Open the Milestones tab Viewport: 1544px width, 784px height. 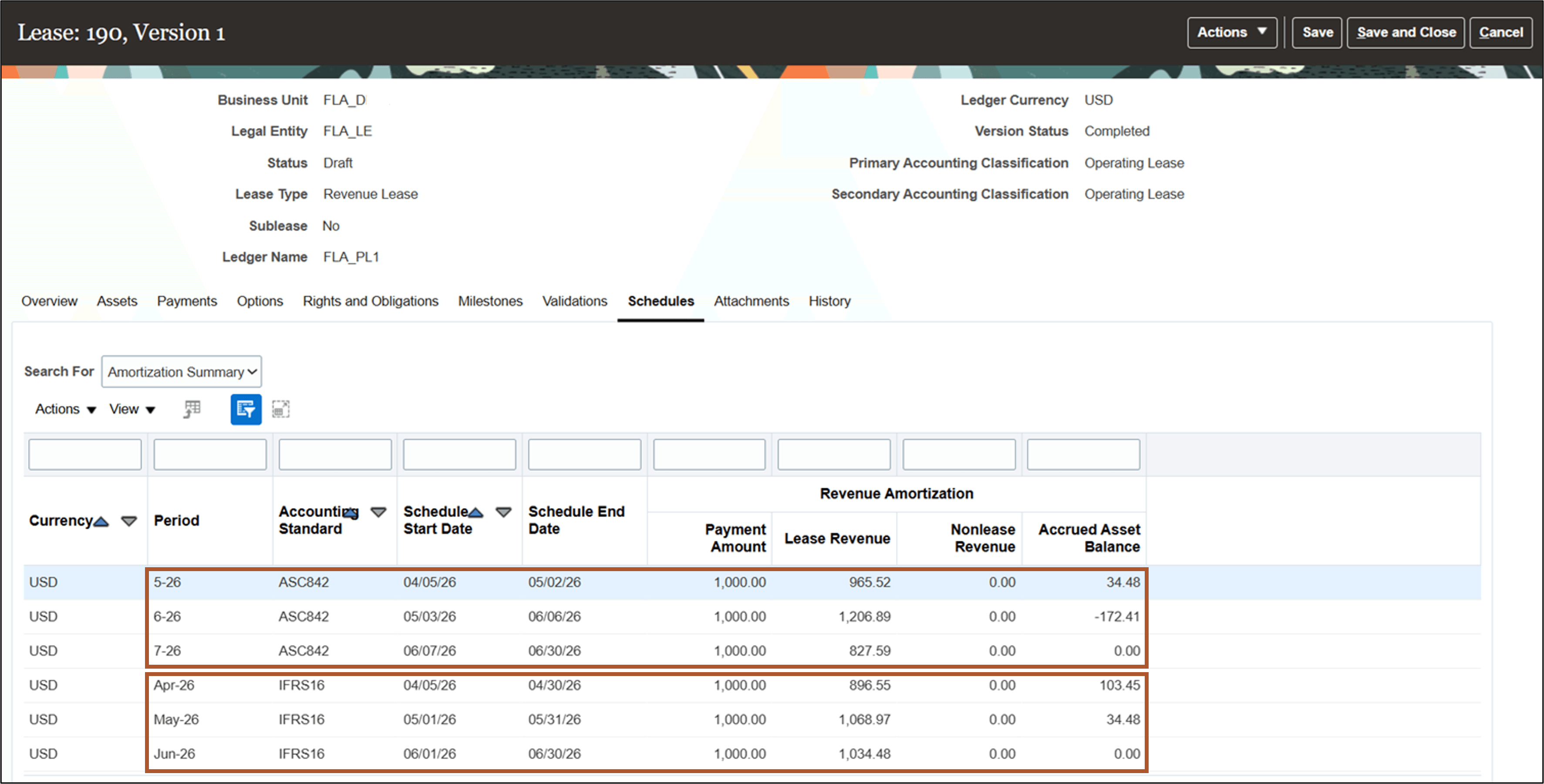[x=490, y=301]
